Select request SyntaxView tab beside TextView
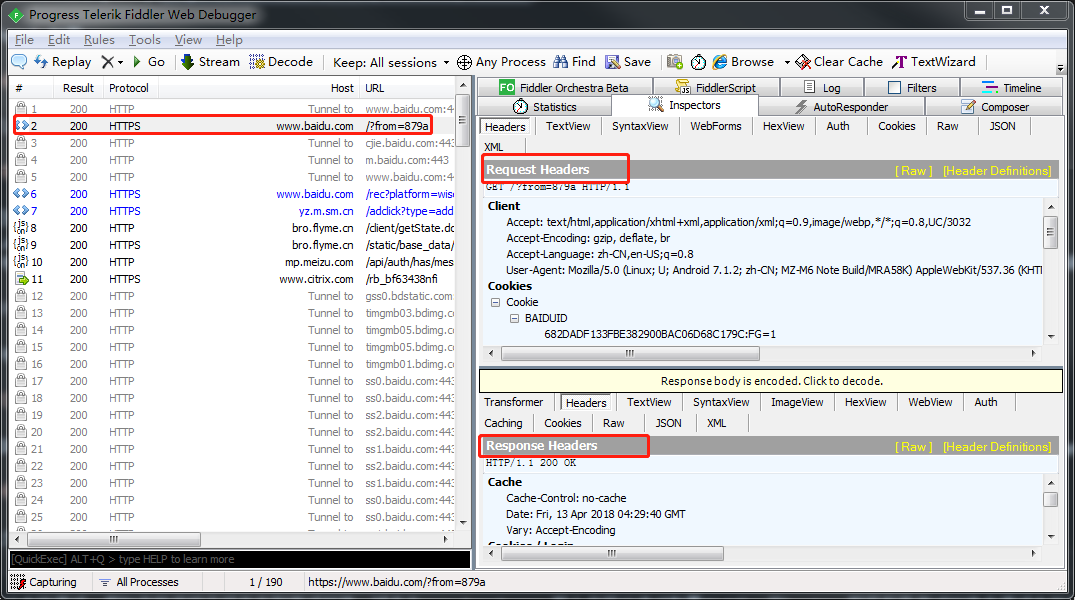 pos(640,126)
